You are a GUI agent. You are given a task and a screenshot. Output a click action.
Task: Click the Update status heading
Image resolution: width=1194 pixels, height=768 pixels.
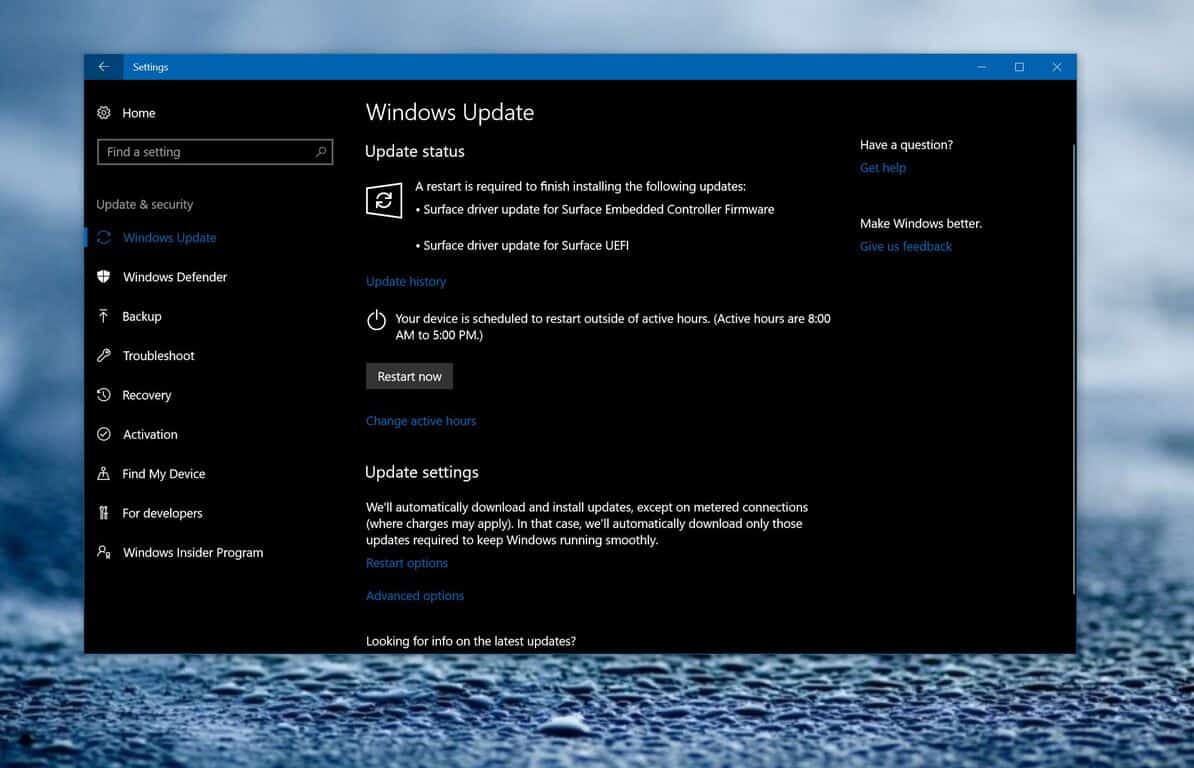click(414, 151)
